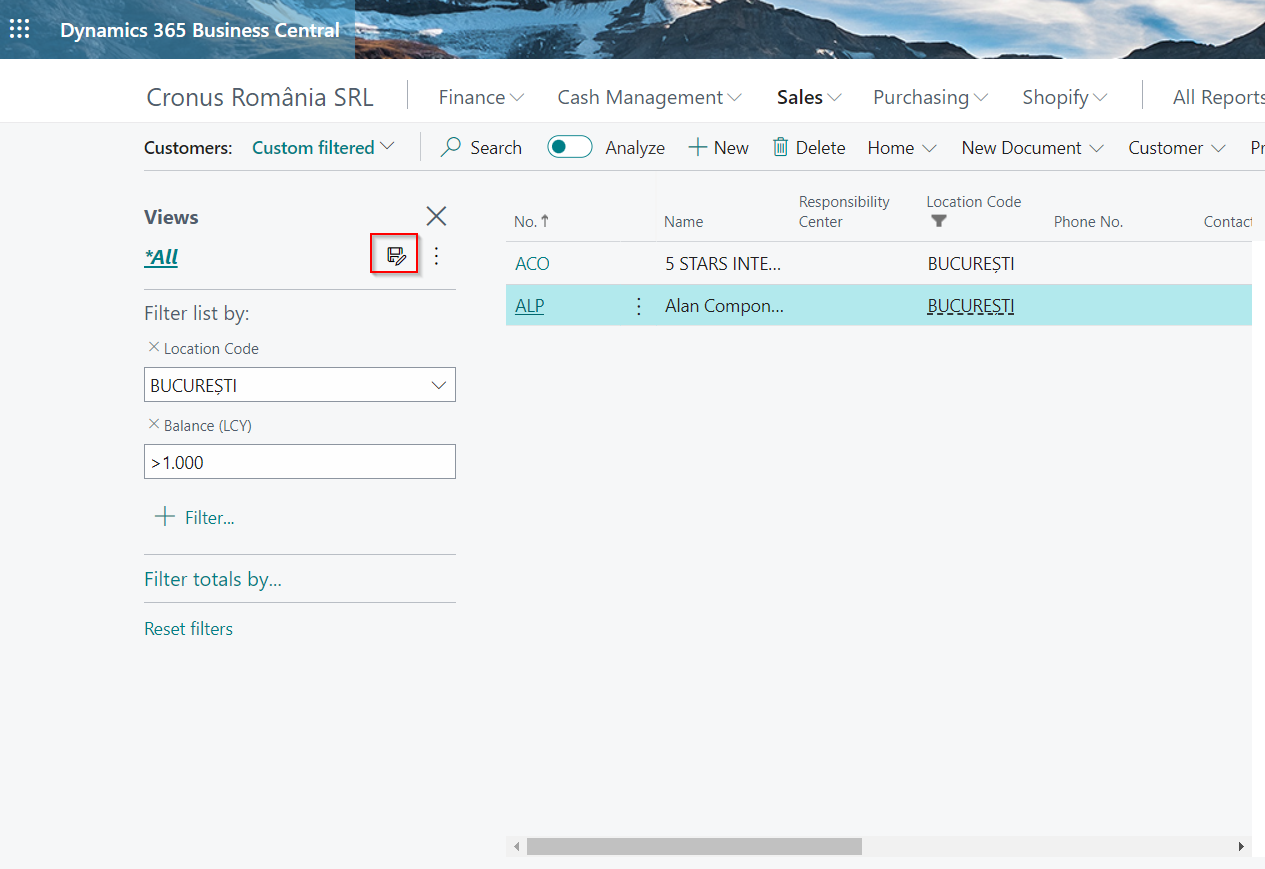Open customer ACO record link

[x=532, y=264]
